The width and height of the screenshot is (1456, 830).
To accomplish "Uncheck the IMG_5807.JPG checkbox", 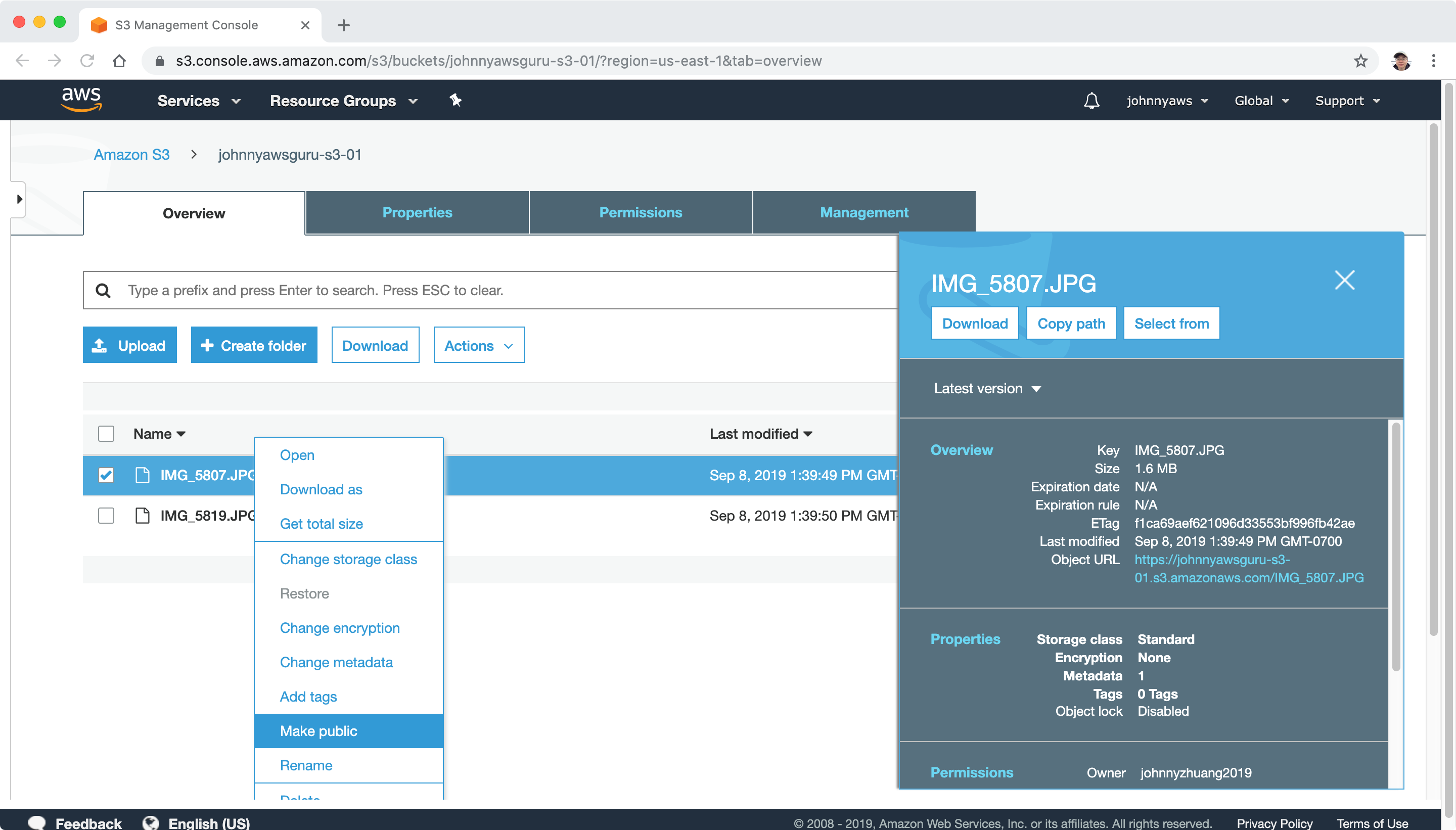I will [106, 475].
